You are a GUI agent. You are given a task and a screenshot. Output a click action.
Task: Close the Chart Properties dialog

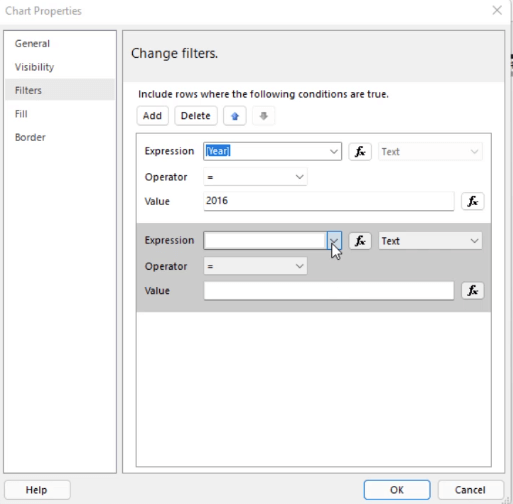pyautogui.click(x=497, y=10)
